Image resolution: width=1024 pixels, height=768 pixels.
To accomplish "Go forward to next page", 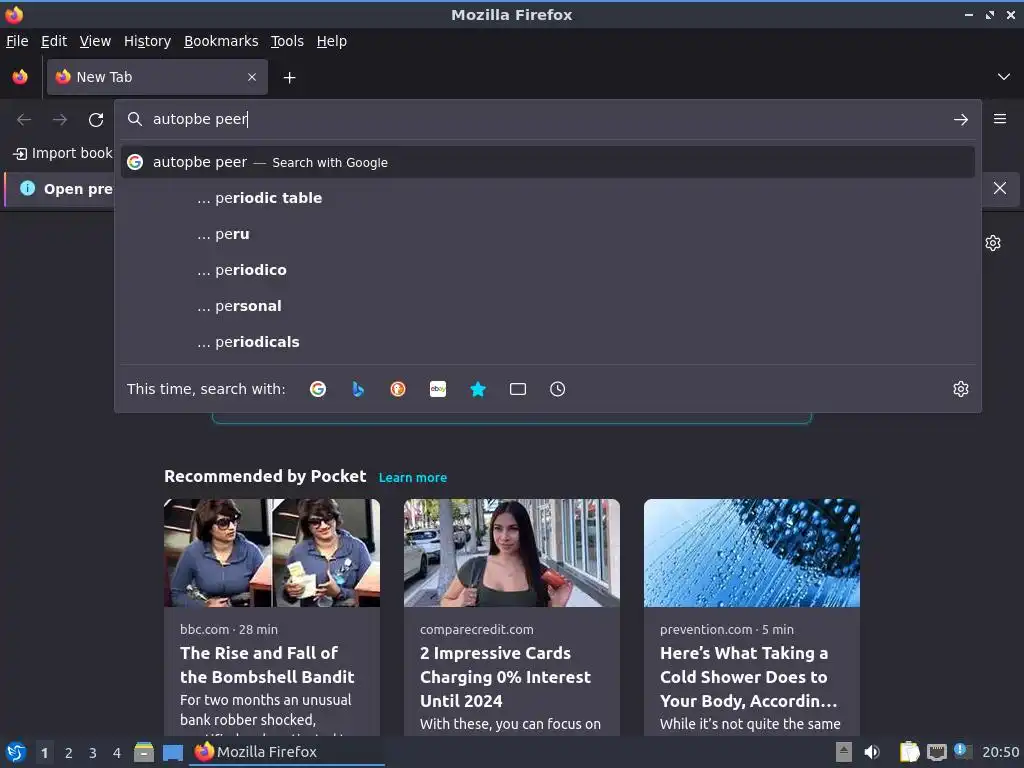I will (60, 120).
